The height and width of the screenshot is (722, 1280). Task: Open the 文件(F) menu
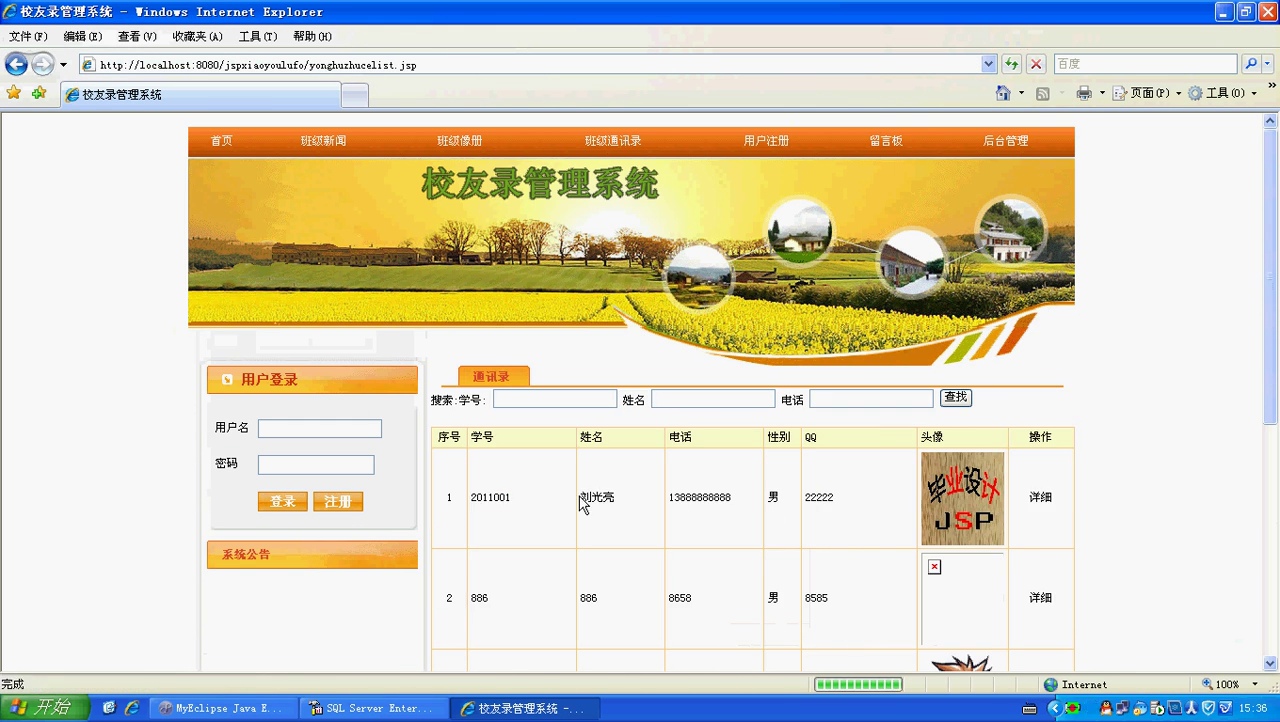(28, 36)
